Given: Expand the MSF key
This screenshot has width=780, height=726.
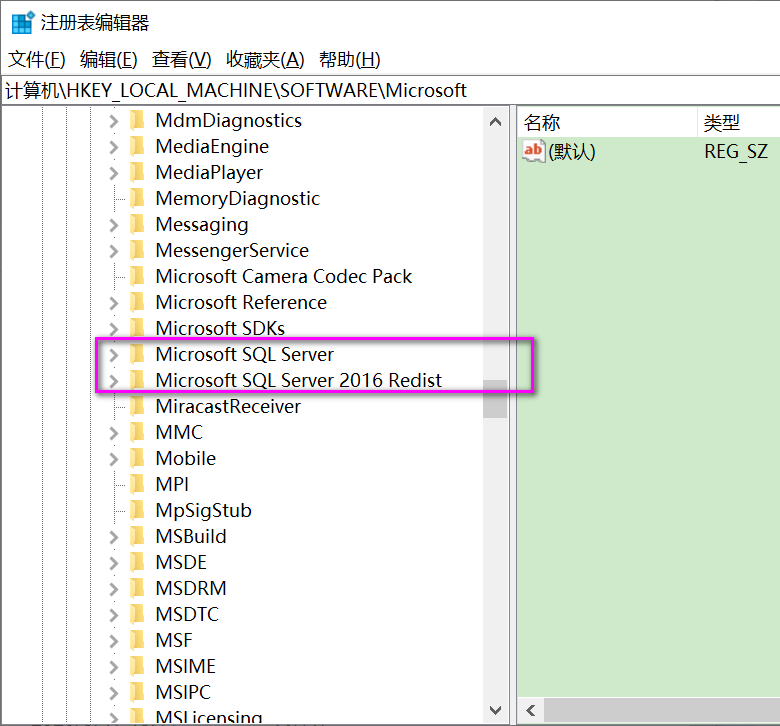Looking at the screenshot, I should tap(114, 640).
